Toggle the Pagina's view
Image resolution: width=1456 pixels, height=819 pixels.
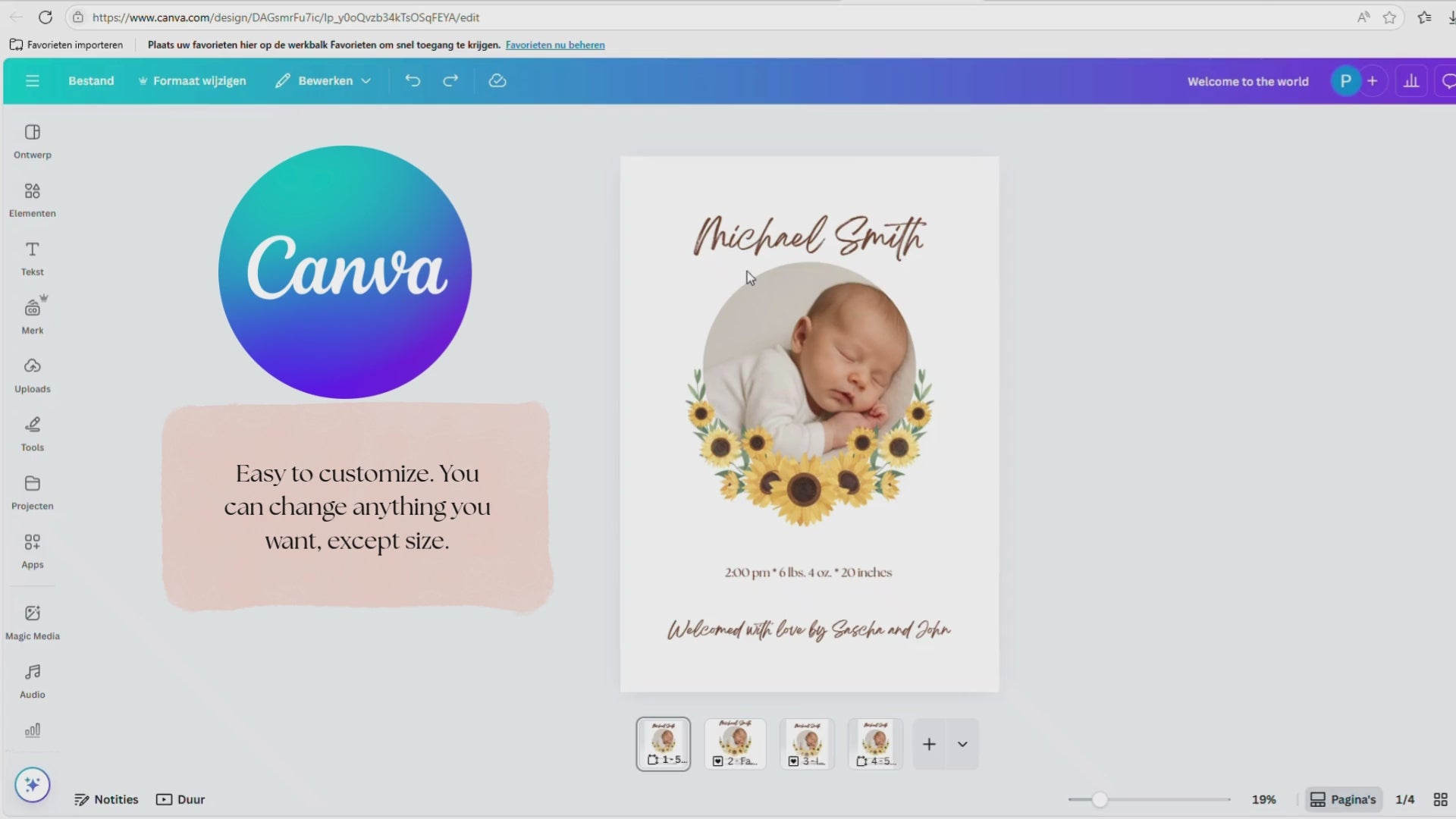1343,799
